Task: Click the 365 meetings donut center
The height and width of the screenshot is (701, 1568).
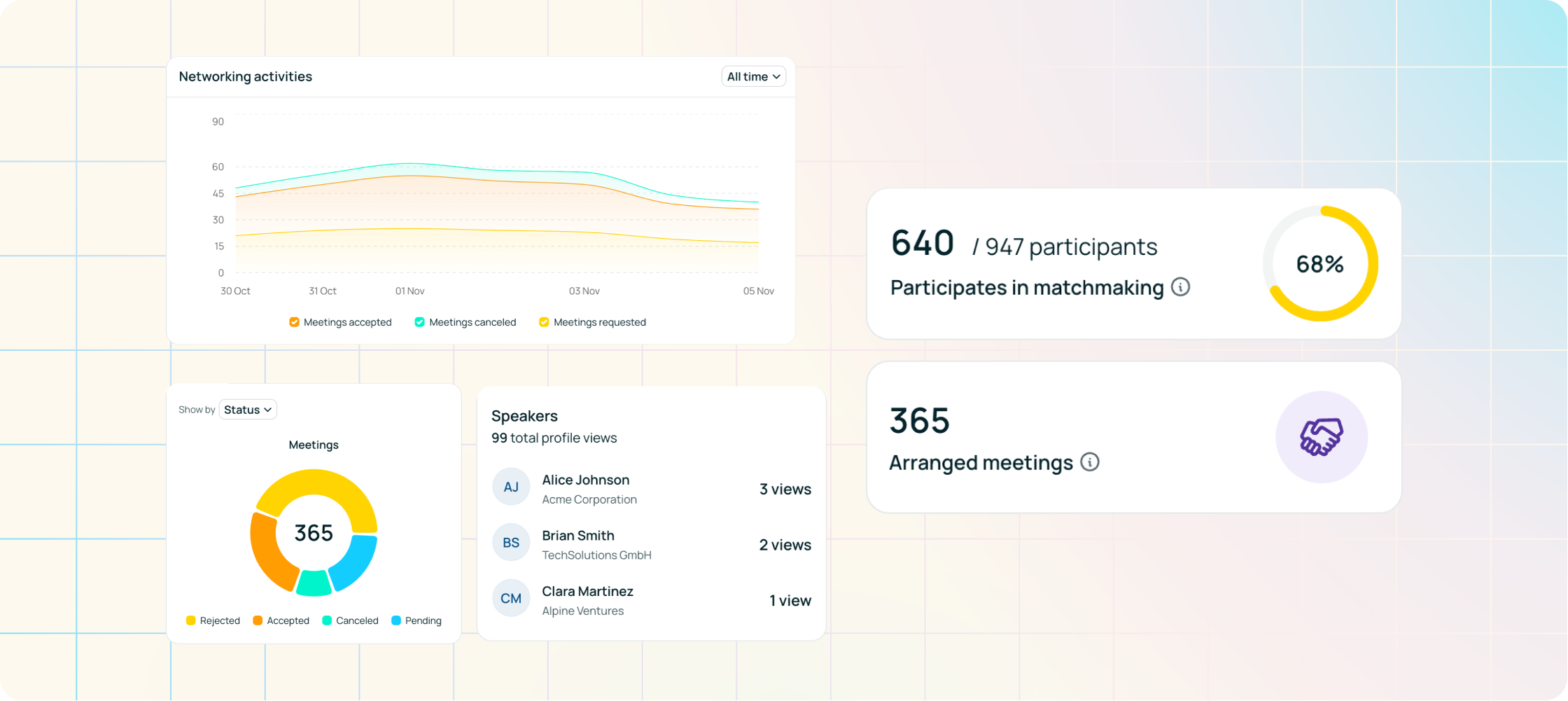Action: tap(314, 533)
